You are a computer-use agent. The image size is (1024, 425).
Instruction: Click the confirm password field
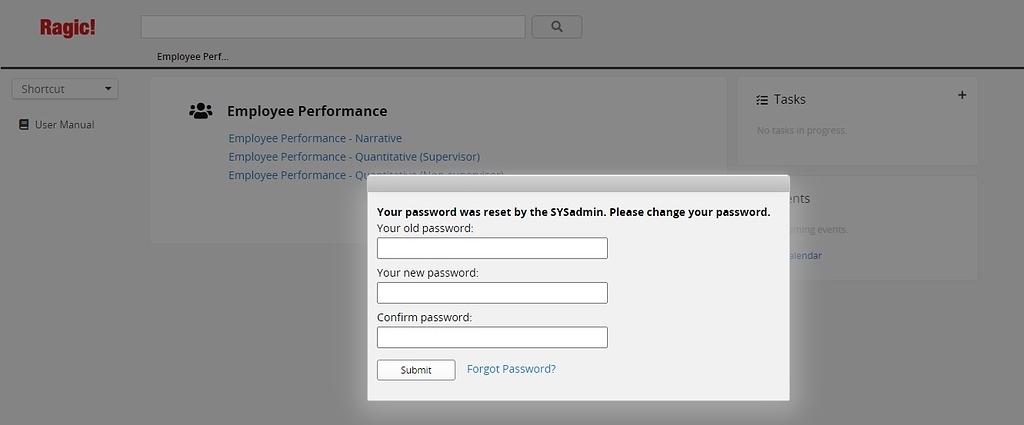492,337
